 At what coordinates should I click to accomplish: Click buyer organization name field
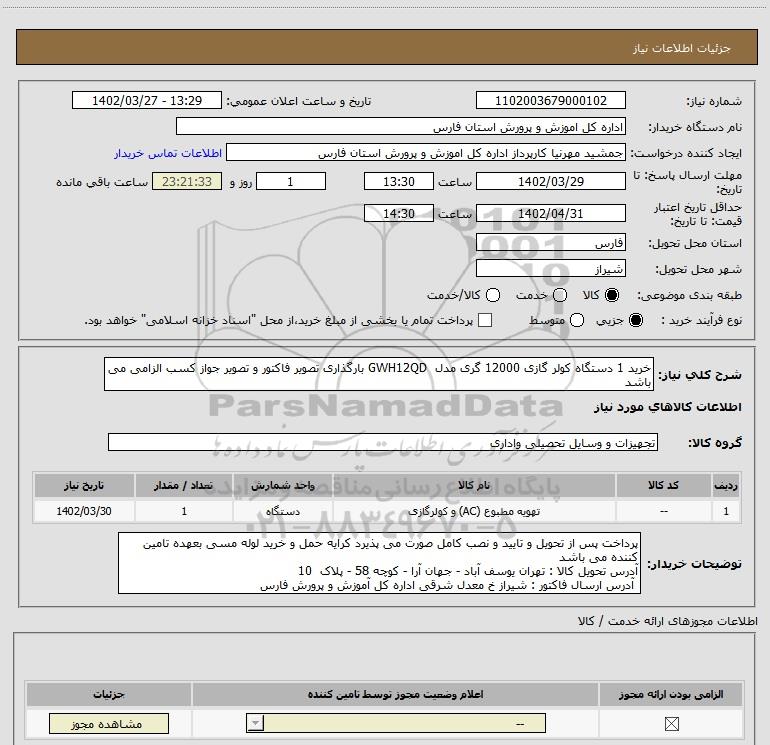pyautogui.click(x=401, y=126)
